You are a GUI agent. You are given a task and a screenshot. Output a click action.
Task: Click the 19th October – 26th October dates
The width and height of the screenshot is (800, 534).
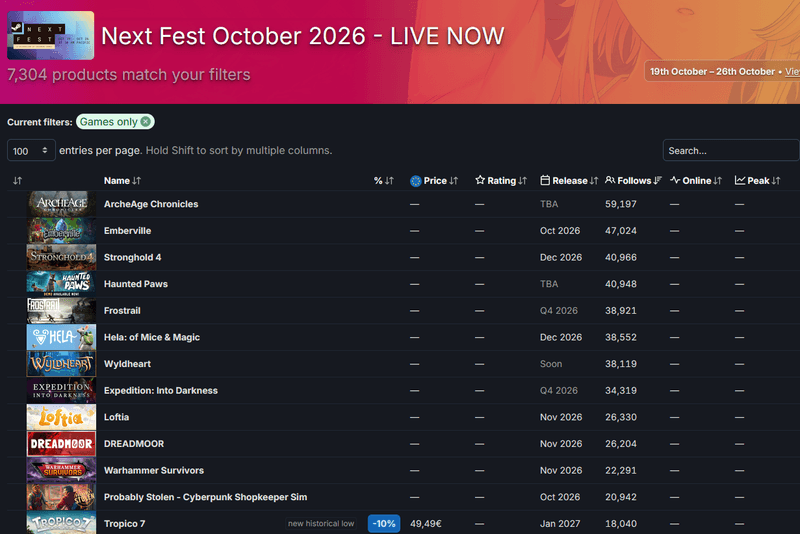pos(712,71)
